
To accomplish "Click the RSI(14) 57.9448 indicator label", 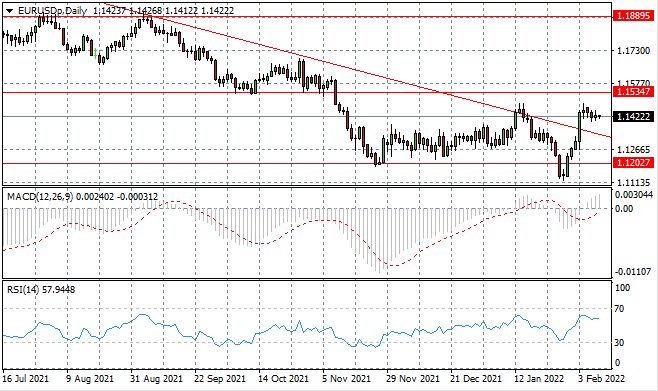I will click(41, 289).
